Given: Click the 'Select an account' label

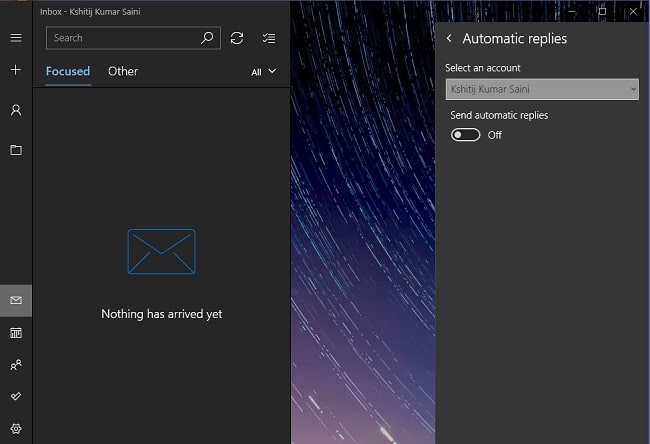Looking at the screenshot, I should click(x=483, y=68).
